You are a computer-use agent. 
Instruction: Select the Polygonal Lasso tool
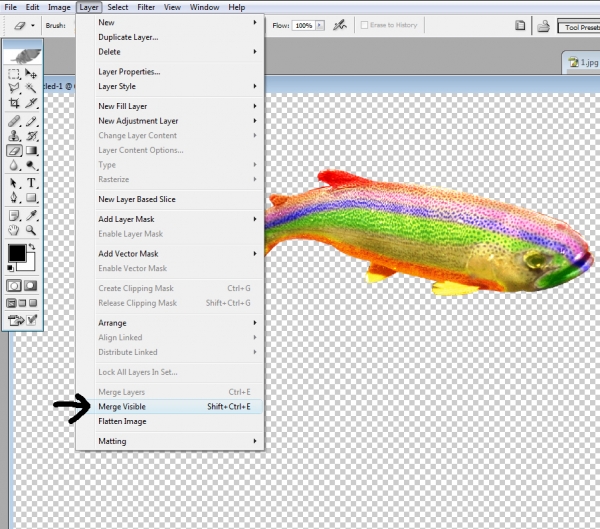(14, 88)
